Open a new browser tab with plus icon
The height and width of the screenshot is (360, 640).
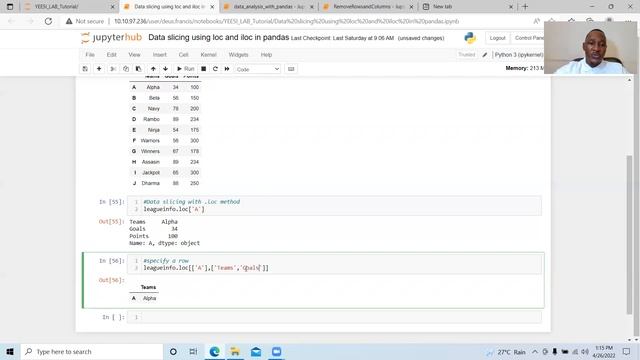point(525,7)
